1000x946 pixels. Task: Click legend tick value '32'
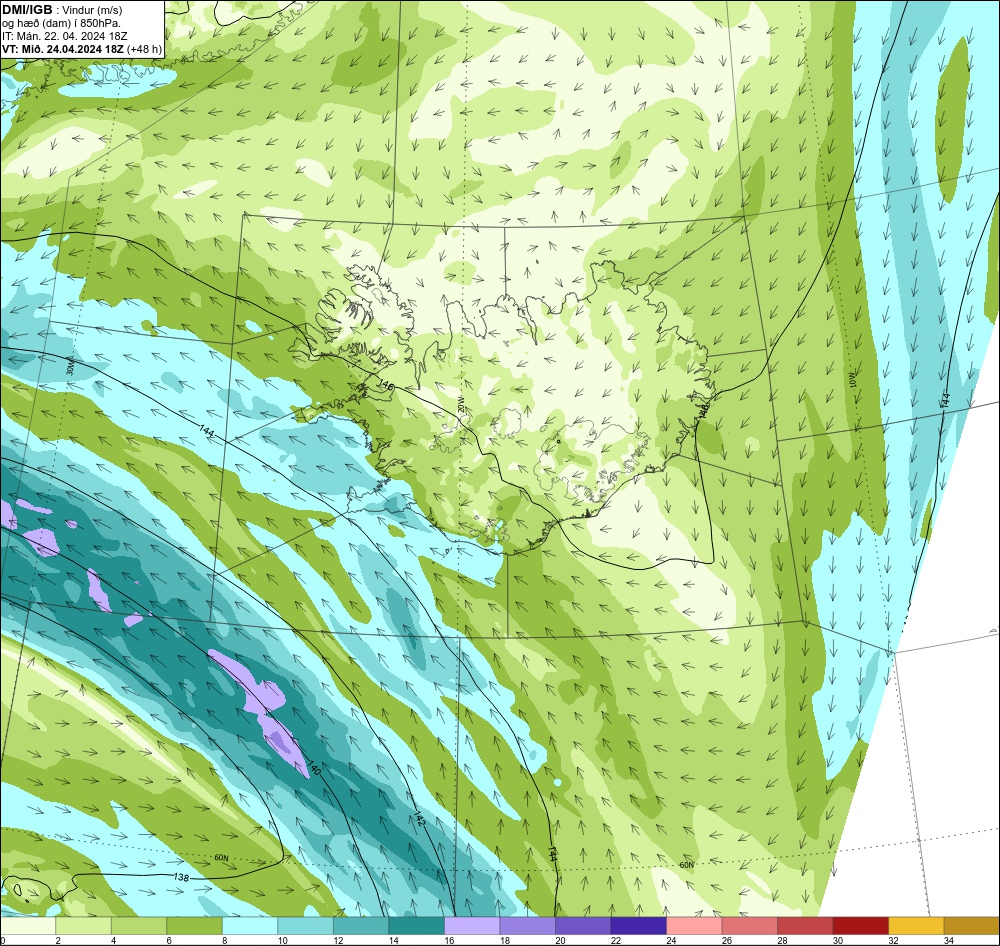(893, 940)
